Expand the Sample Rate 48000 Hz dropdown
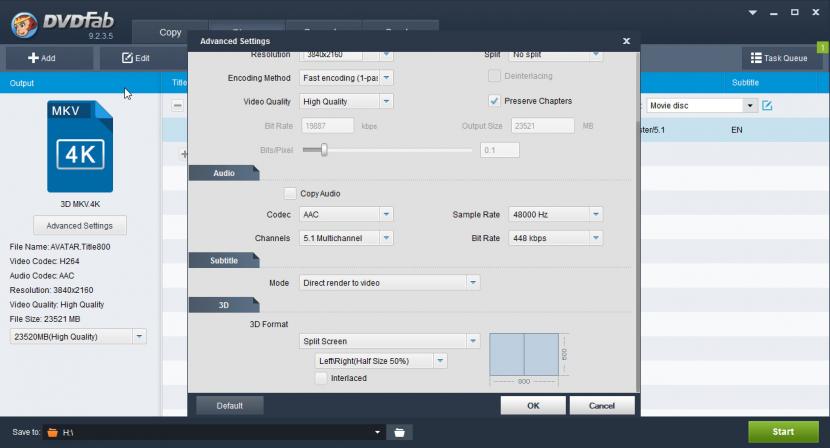The height and width of the screenshot is (448, 830). (555, 214)
